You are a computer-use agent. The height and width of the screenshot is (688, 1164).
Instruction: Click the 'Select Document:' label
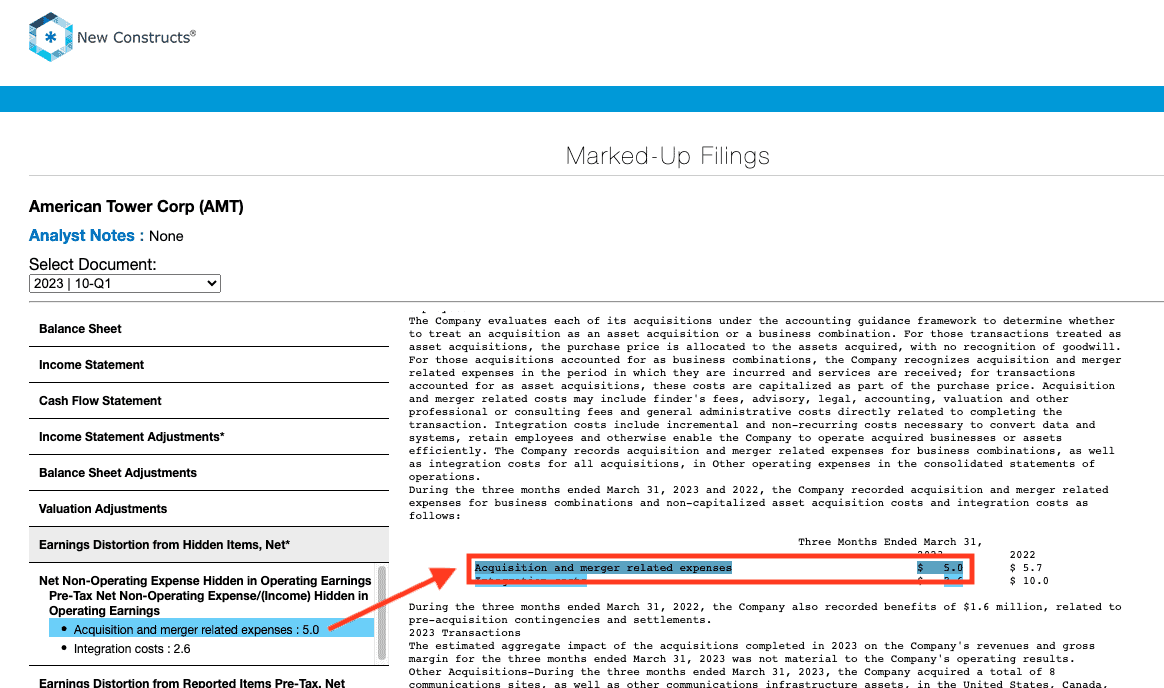pos(93,264)
